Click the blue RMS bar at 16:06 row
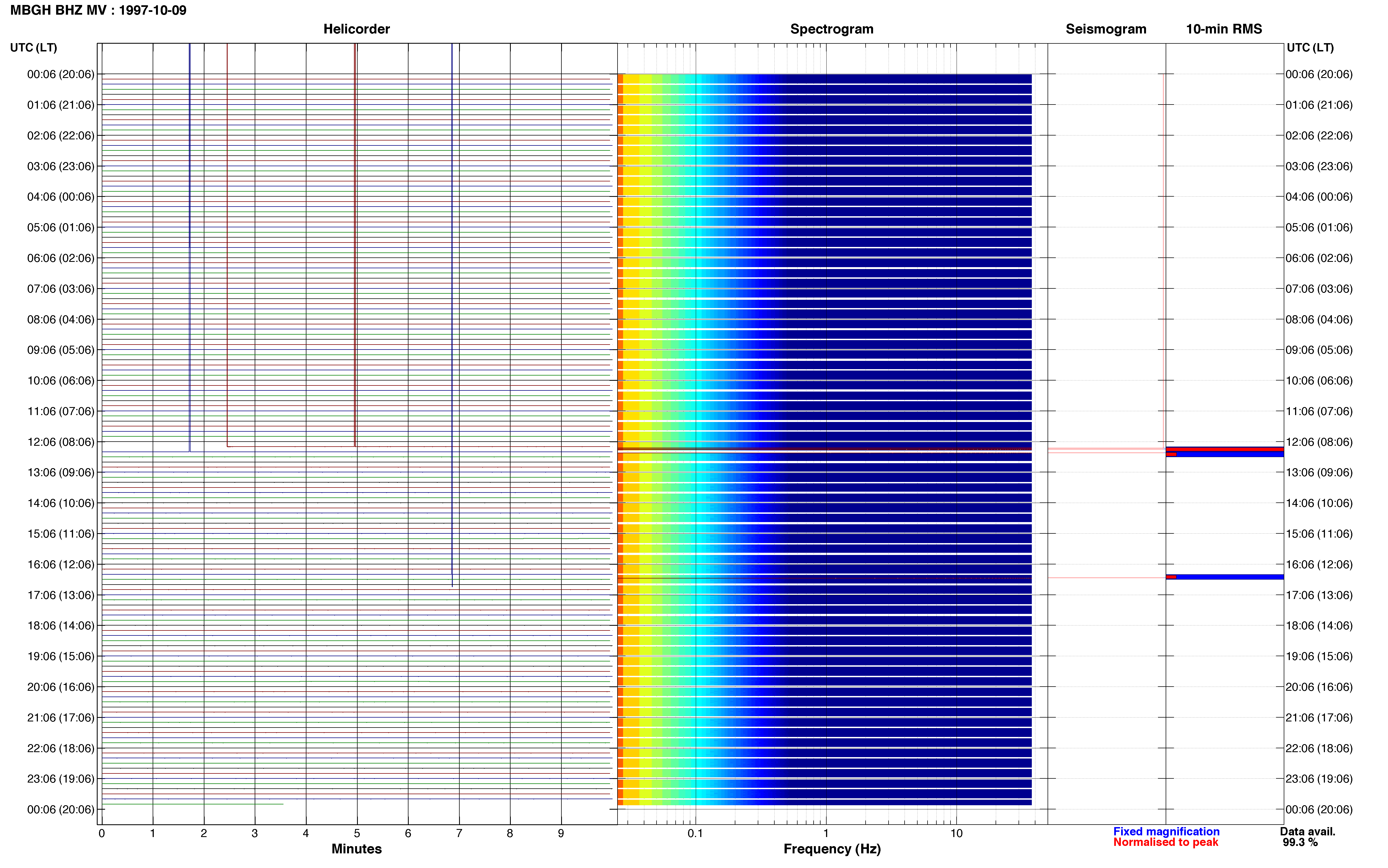This screenshot has width=1388, height=868. click(1225, 577)
